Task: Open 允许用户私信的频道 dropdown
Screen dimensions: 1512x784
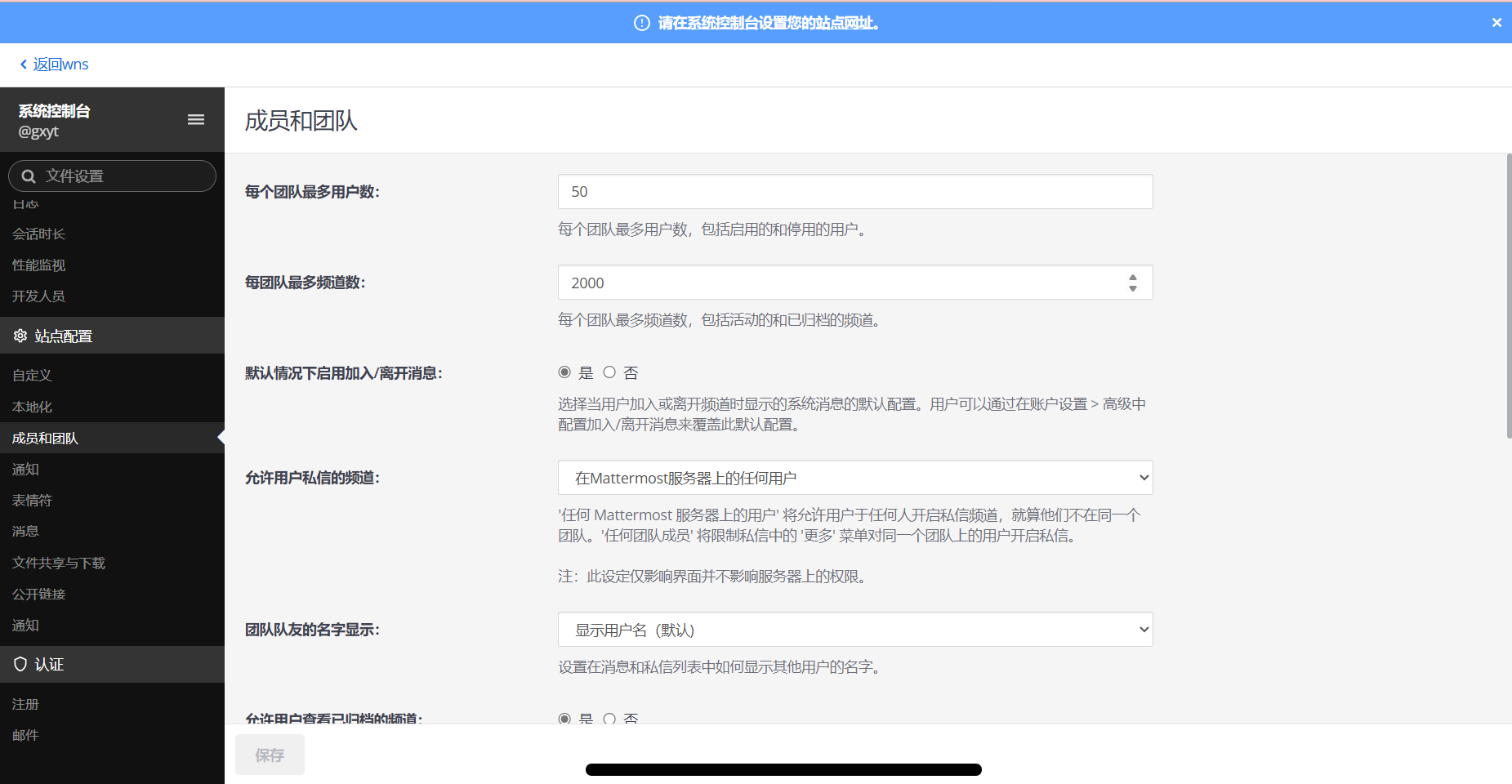Action: pyautogui.click(x=855, y=478)
